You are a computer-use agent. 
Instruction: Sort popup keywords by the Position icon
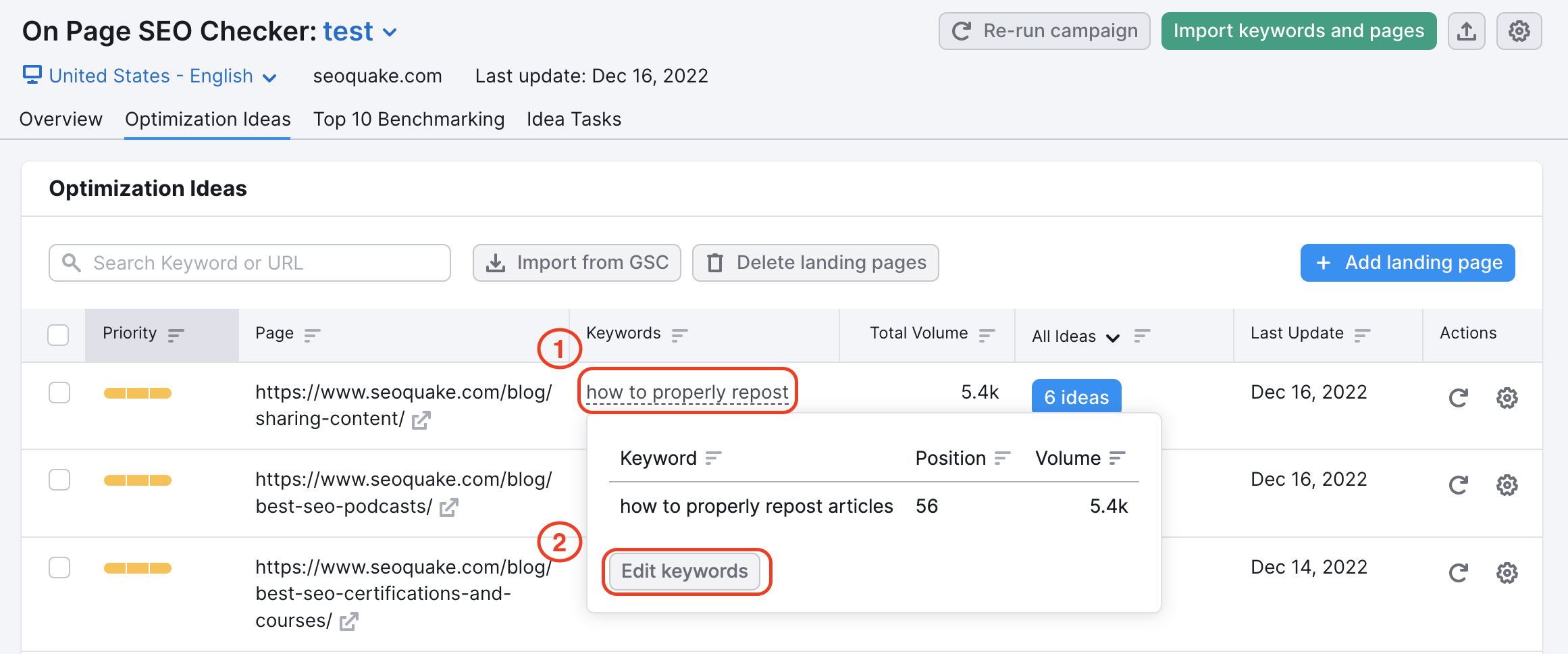pos(1002,458)
